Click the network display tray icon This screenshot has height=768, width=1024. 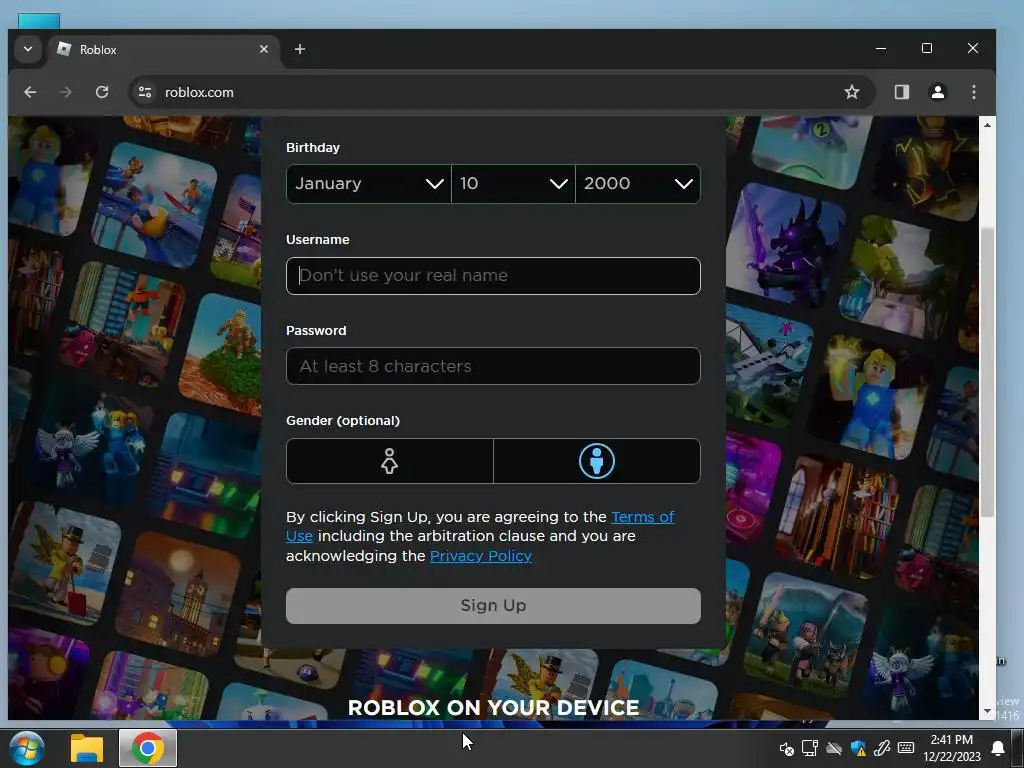pyautogui.click(x=810, y=748)
